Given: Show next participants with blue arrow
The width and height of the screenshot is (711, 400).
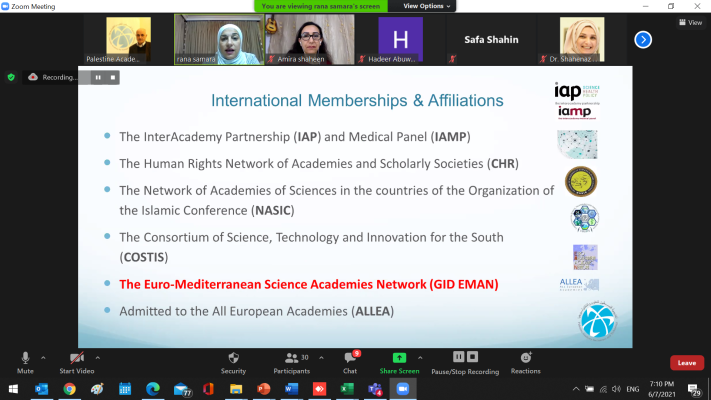Looking at the screenshot, I should [643, 40].
